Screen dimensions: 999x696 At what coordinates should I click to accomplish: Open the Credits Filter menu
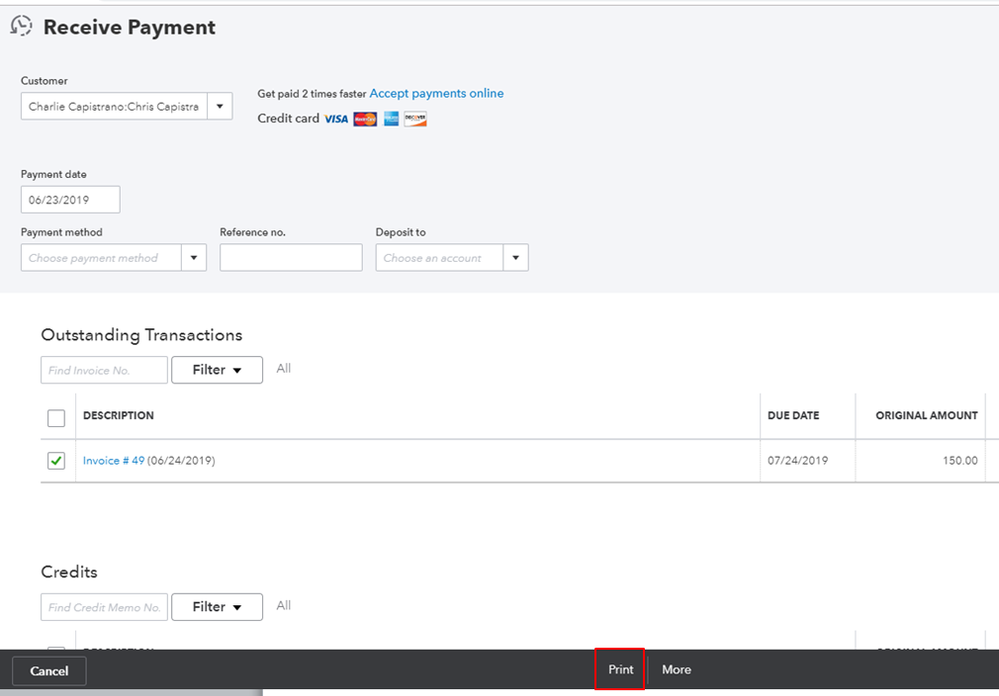pos(217,607)
